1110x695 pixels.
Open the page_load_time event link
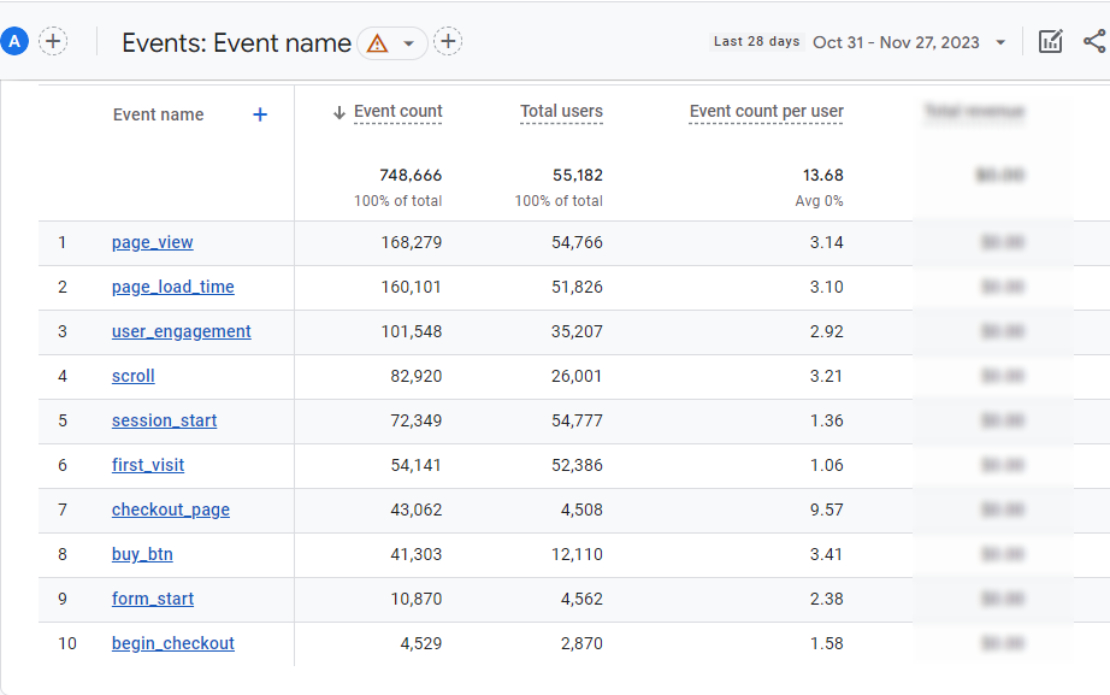click(172, 287)
